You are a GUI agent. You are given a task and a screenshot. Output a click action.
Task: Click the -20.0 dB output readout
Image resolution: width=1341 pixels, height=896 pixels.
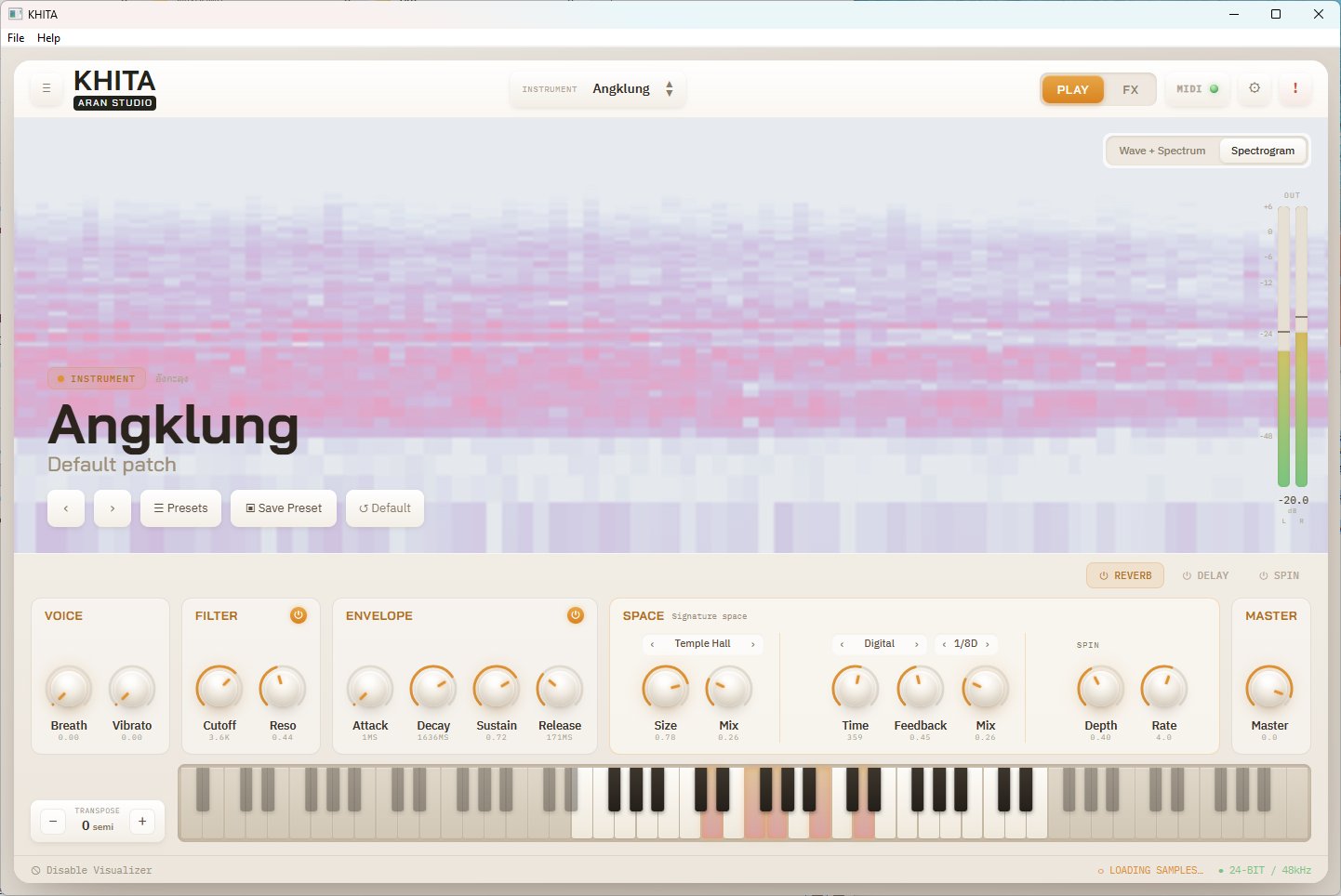click(1293, 500)
